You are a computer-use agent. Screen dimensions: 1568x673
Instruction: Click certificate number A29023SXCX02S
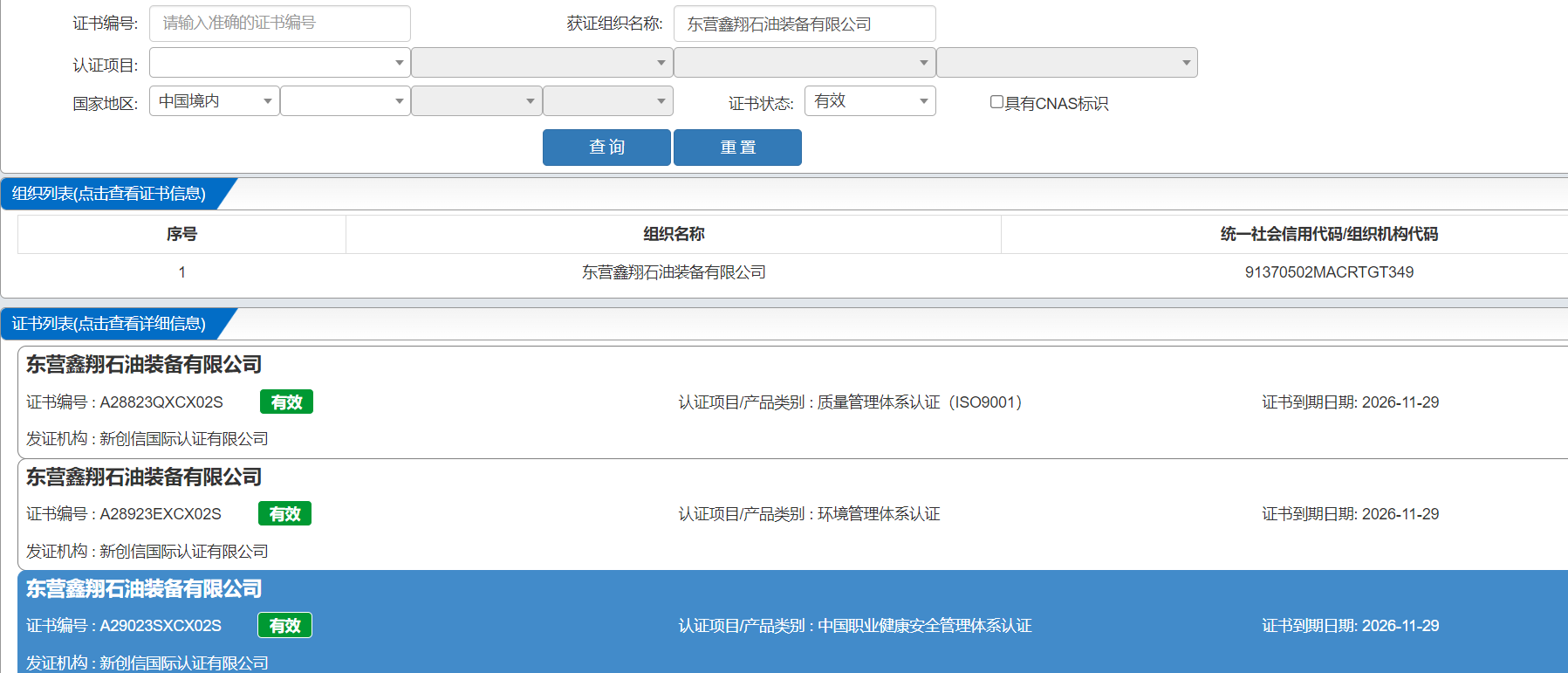click(x=161, y=626)
